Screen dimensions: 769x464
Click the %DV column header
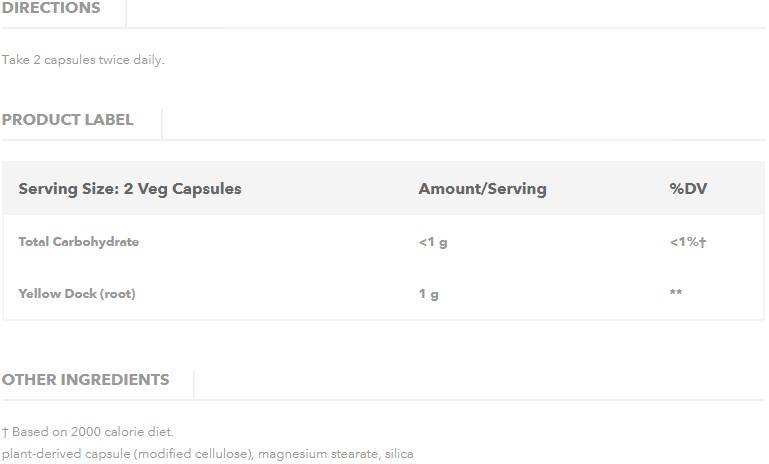(x=688, y=188)
